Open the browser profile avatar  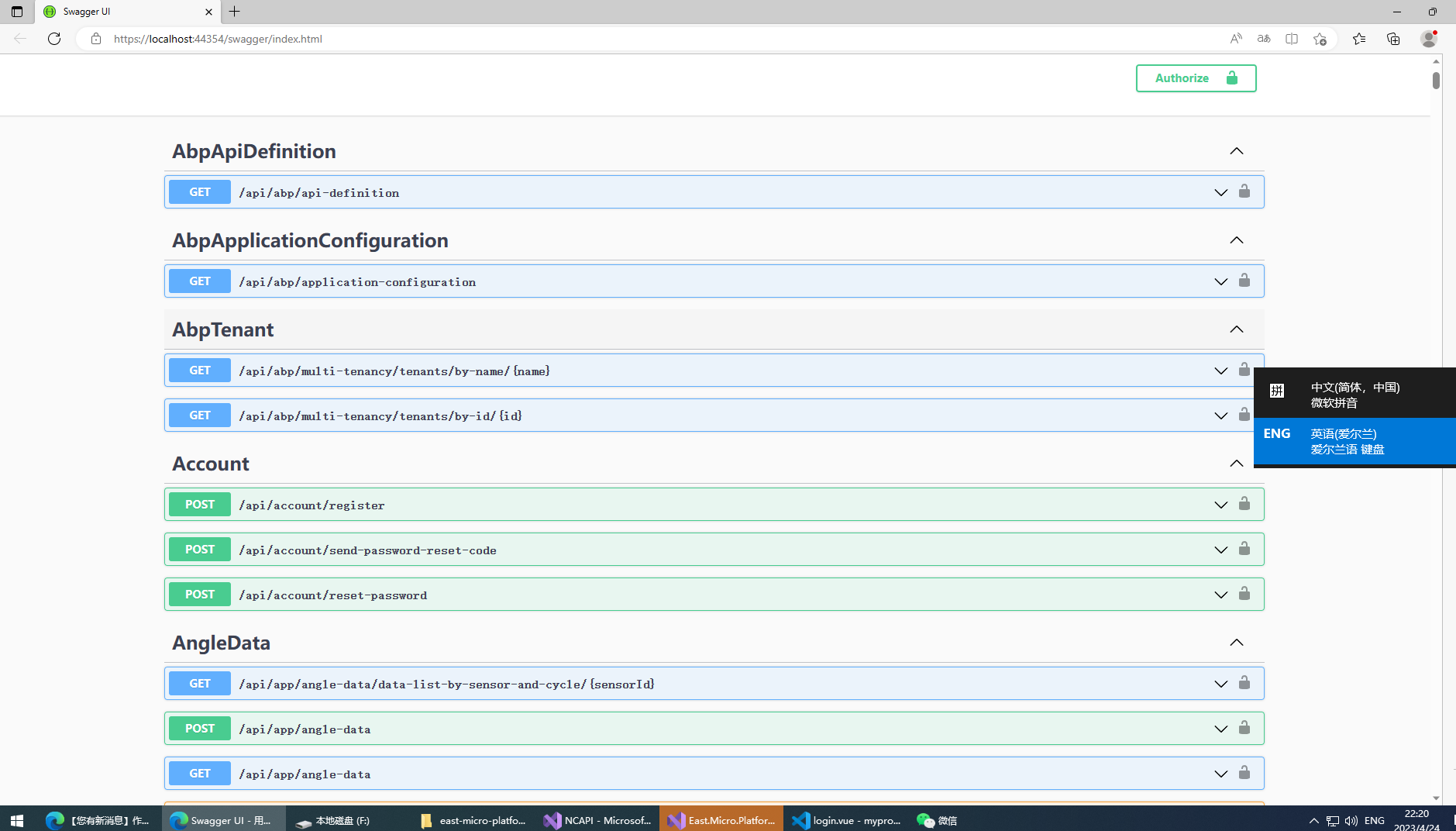pyautogui.click(x=1429, y=39)
